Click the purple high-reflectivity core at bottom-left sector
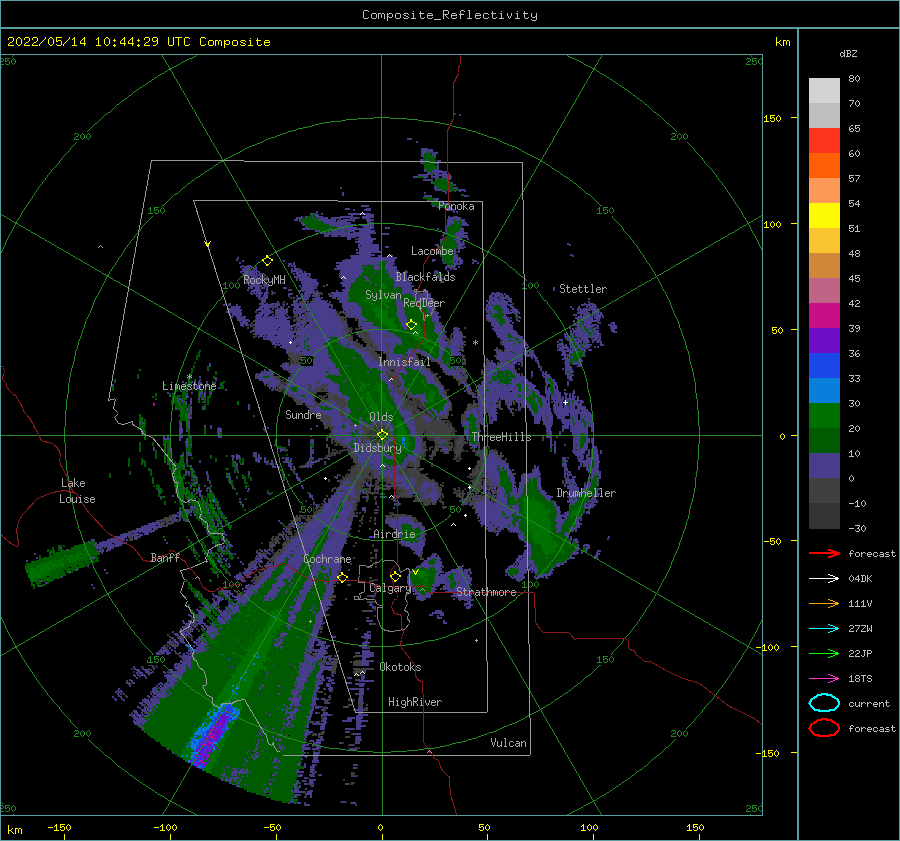The width and height of the screenshot is (900, 841). click(x=214, y=738)
